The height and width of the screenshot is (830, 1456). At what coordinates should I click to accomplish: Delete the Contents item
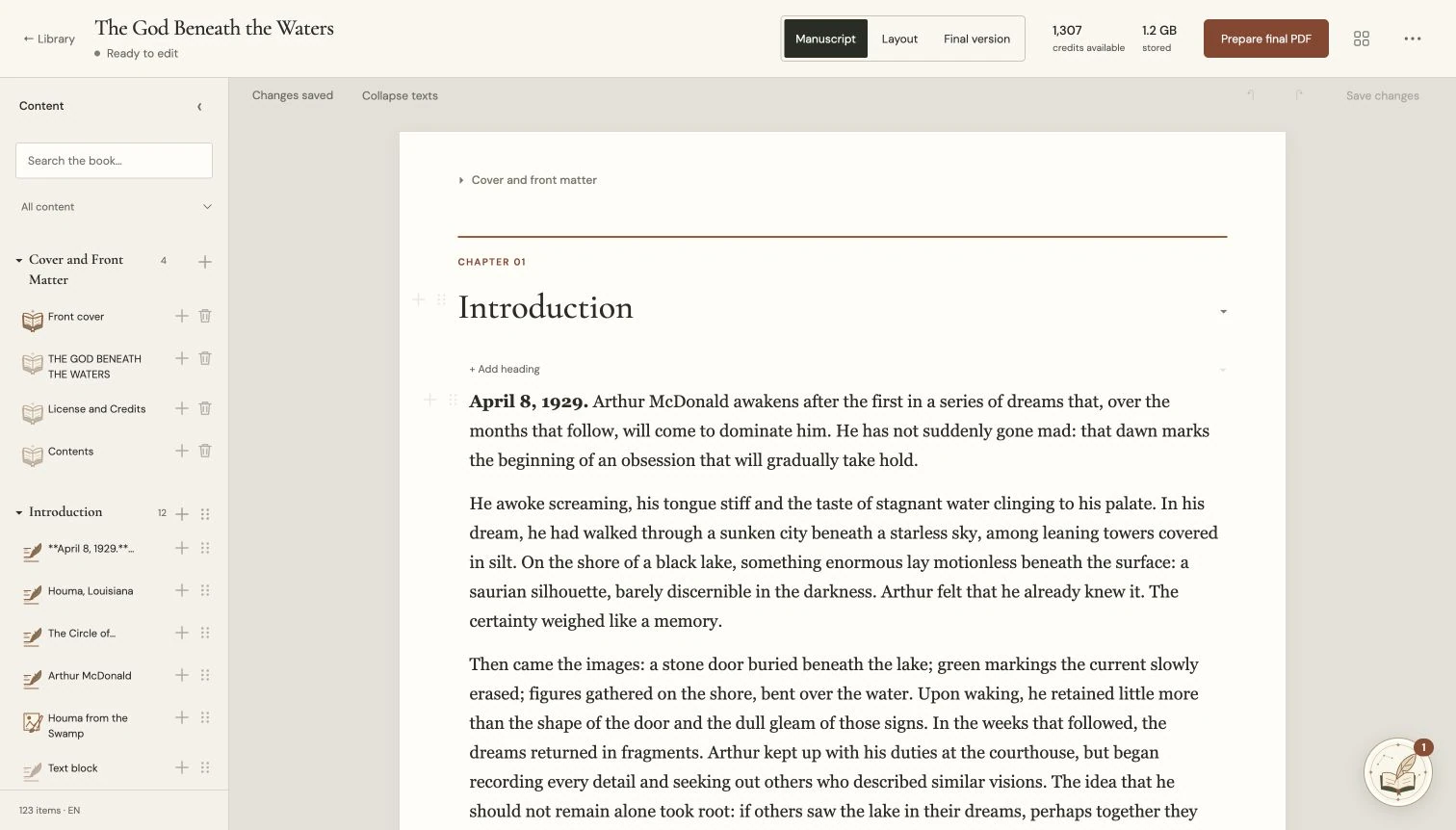tap(205, 451)
